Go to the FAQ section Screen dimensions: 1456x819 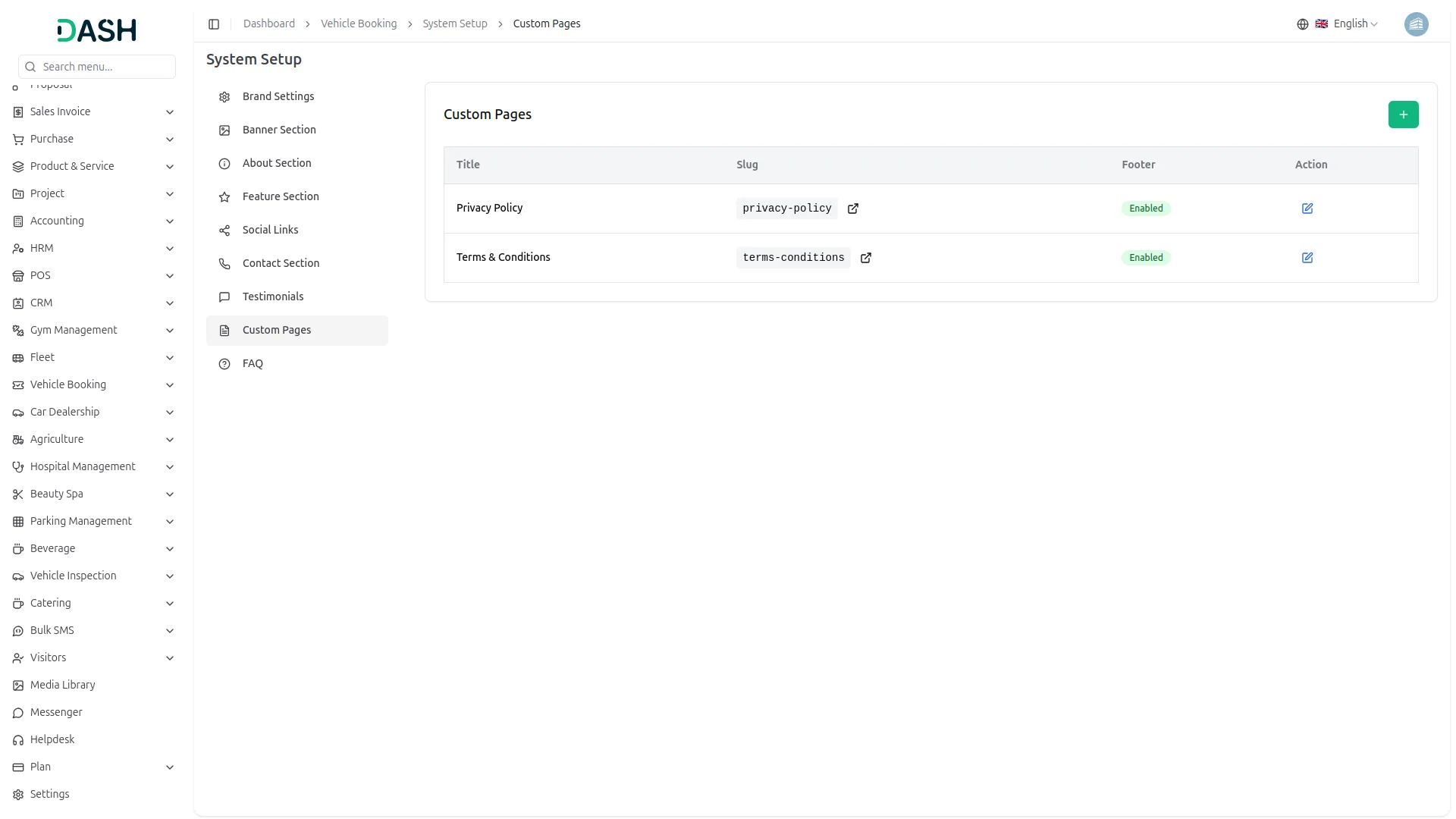point(253,363)
